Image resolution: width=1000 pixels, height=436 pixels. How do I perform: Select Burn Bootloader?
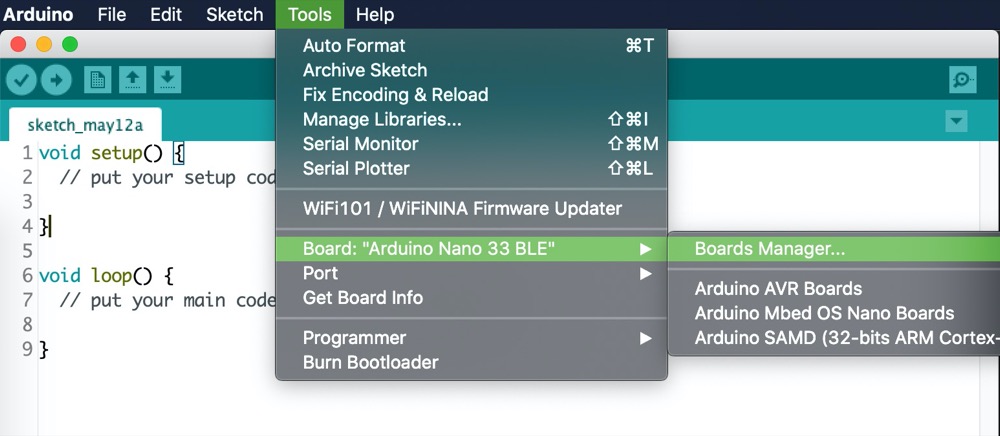coord(471,363)
